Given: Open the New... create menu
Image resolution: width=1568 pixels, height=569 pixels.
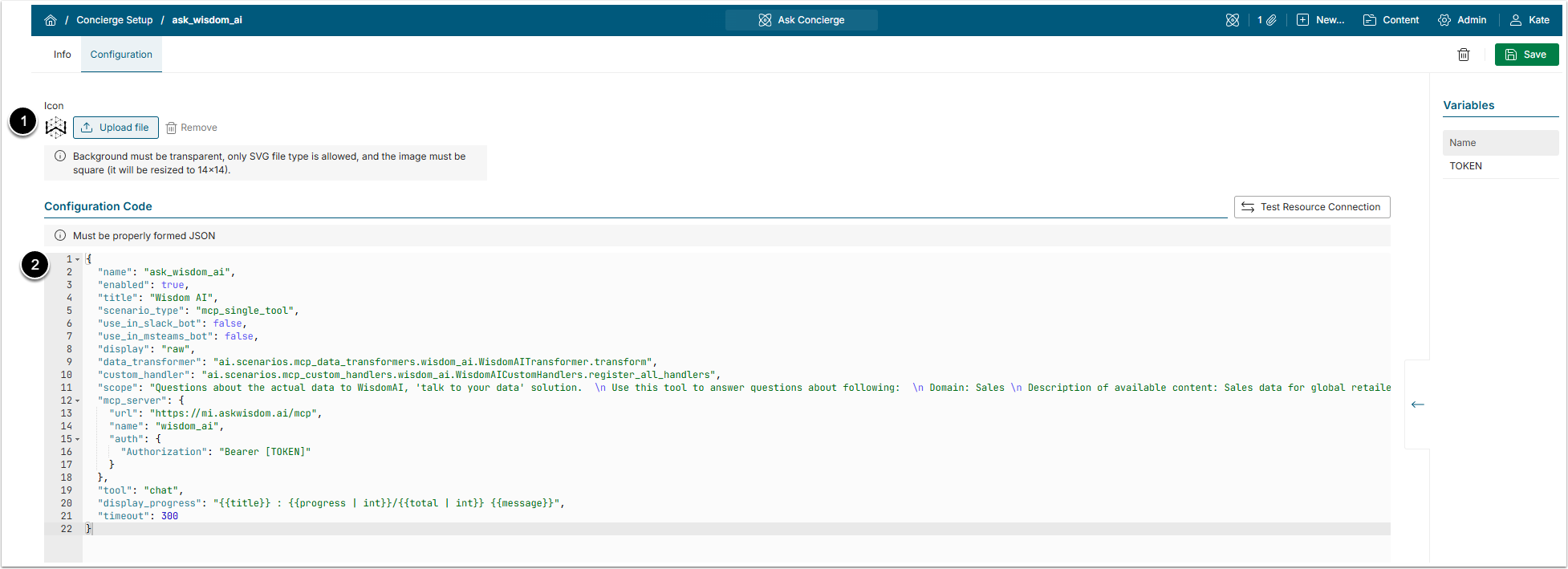Looking at the screenshot, I should [1320, 20].
